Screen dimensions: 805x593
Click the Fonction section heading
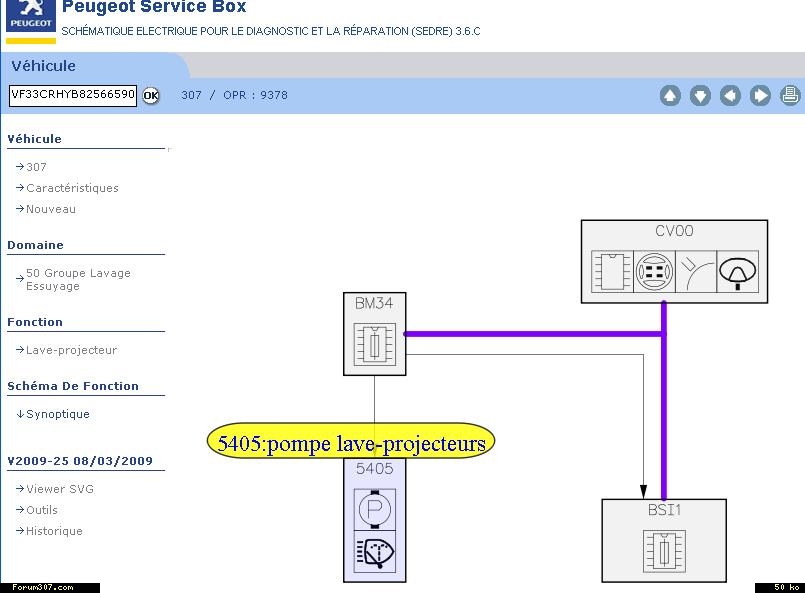coord(35,322)
